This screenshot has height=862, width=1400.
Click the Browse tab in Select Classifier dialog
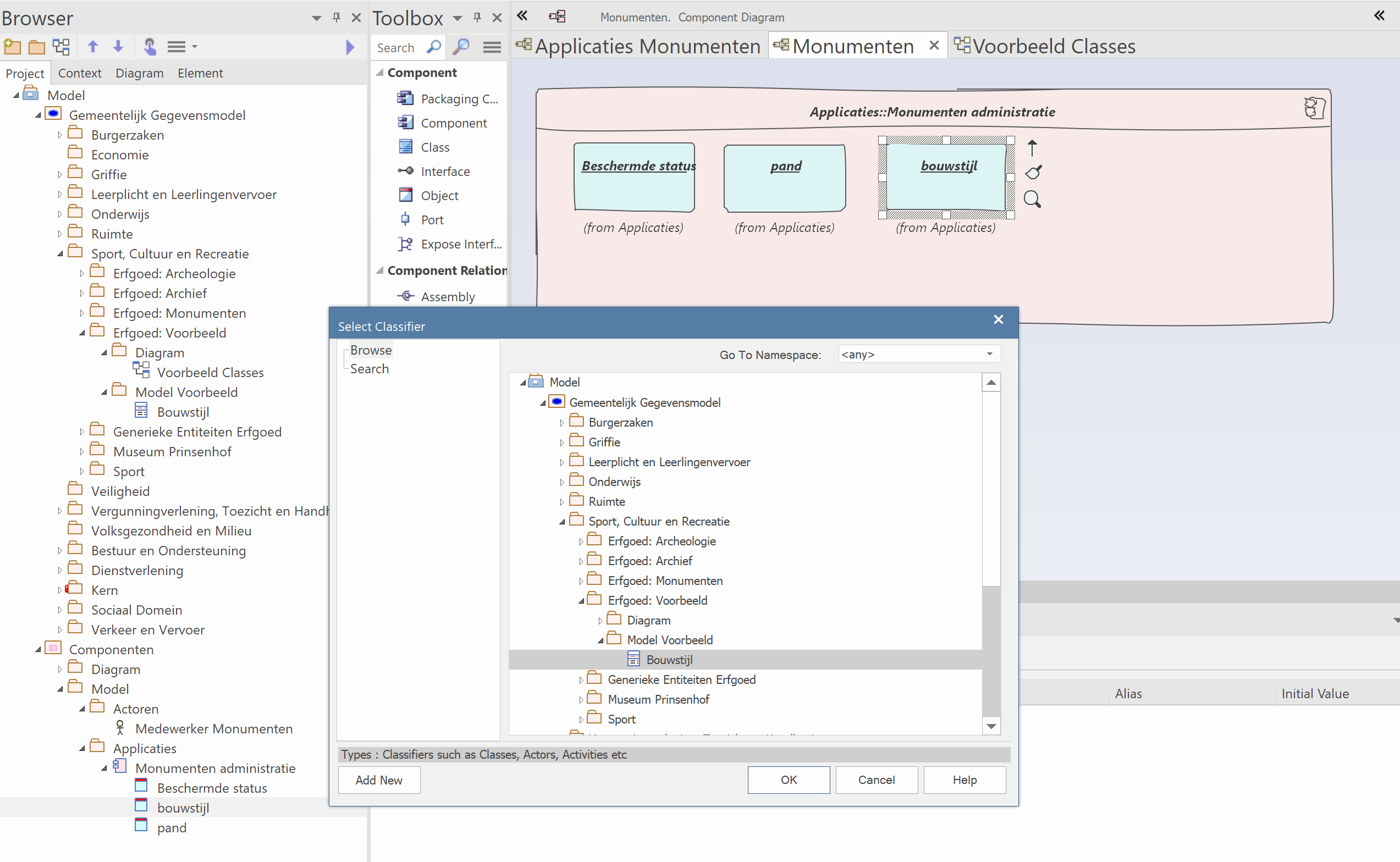(370, 349)
